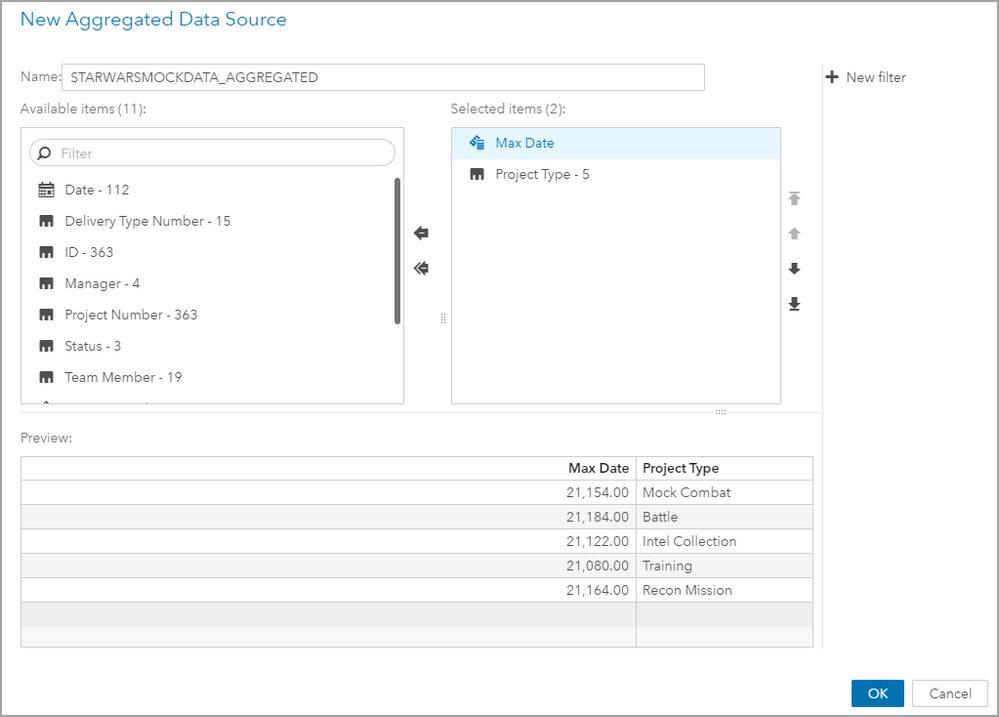Select Delivery Type Number - 15 item

(x=147, y=221)
